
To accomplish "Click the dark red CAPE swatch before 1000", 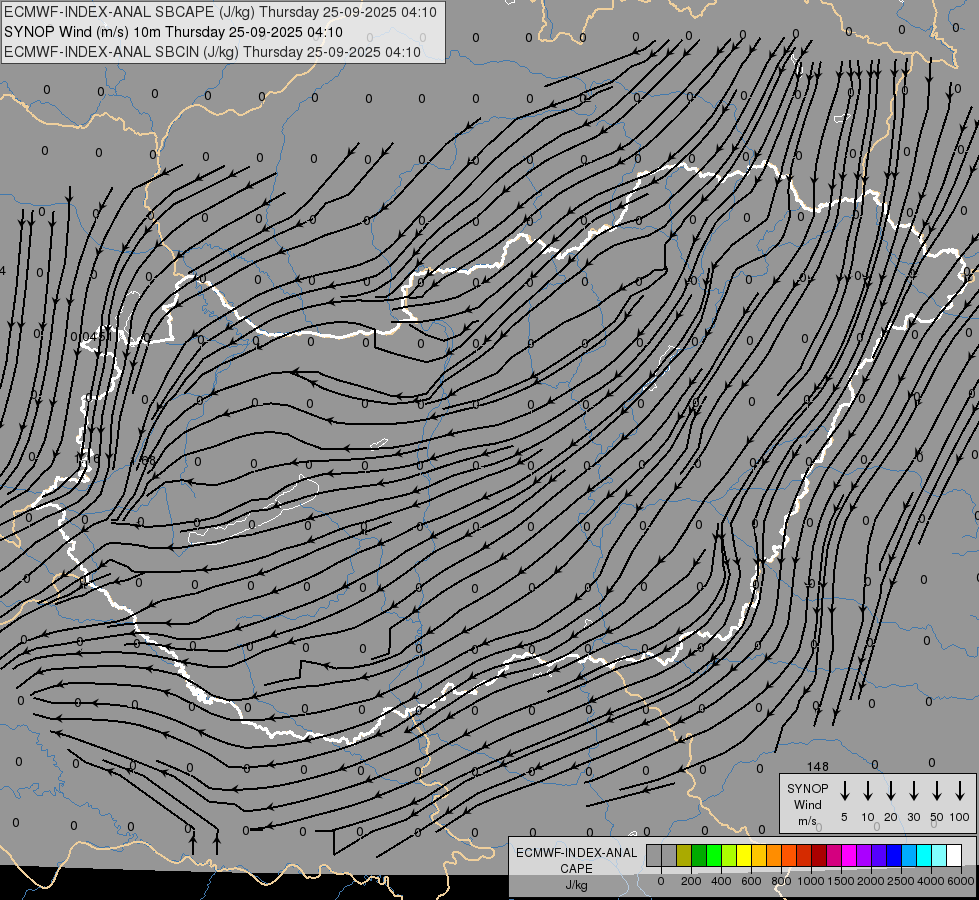I will [818, 855].
